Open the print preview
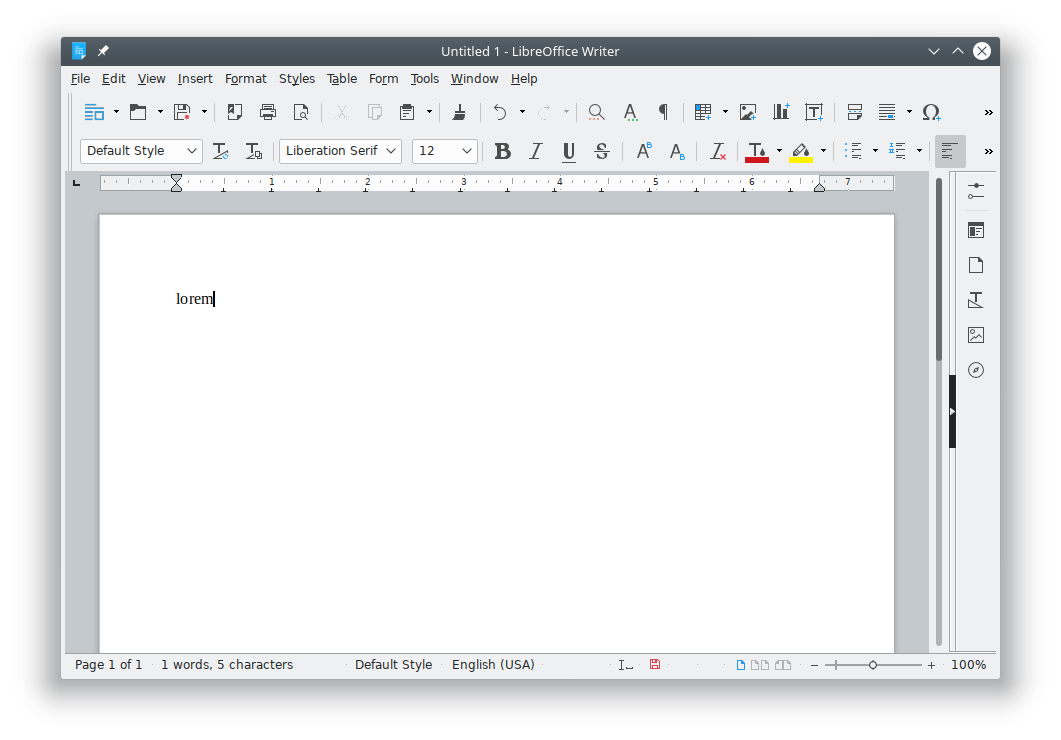 301,112
